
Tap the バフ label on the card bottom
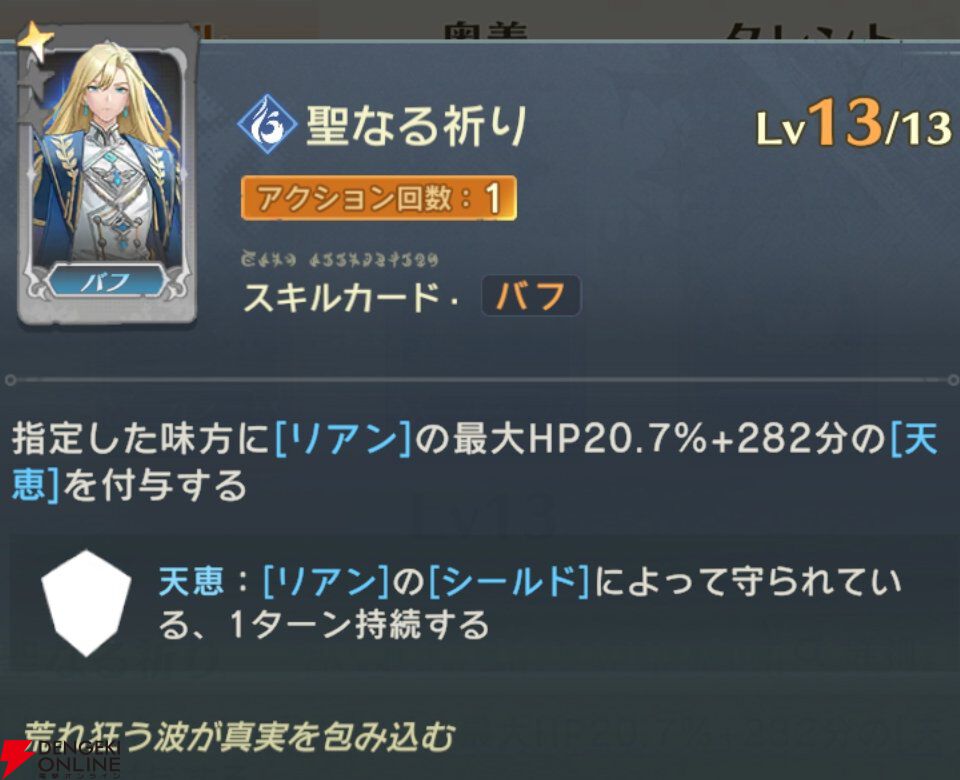(x=107, y=282)
